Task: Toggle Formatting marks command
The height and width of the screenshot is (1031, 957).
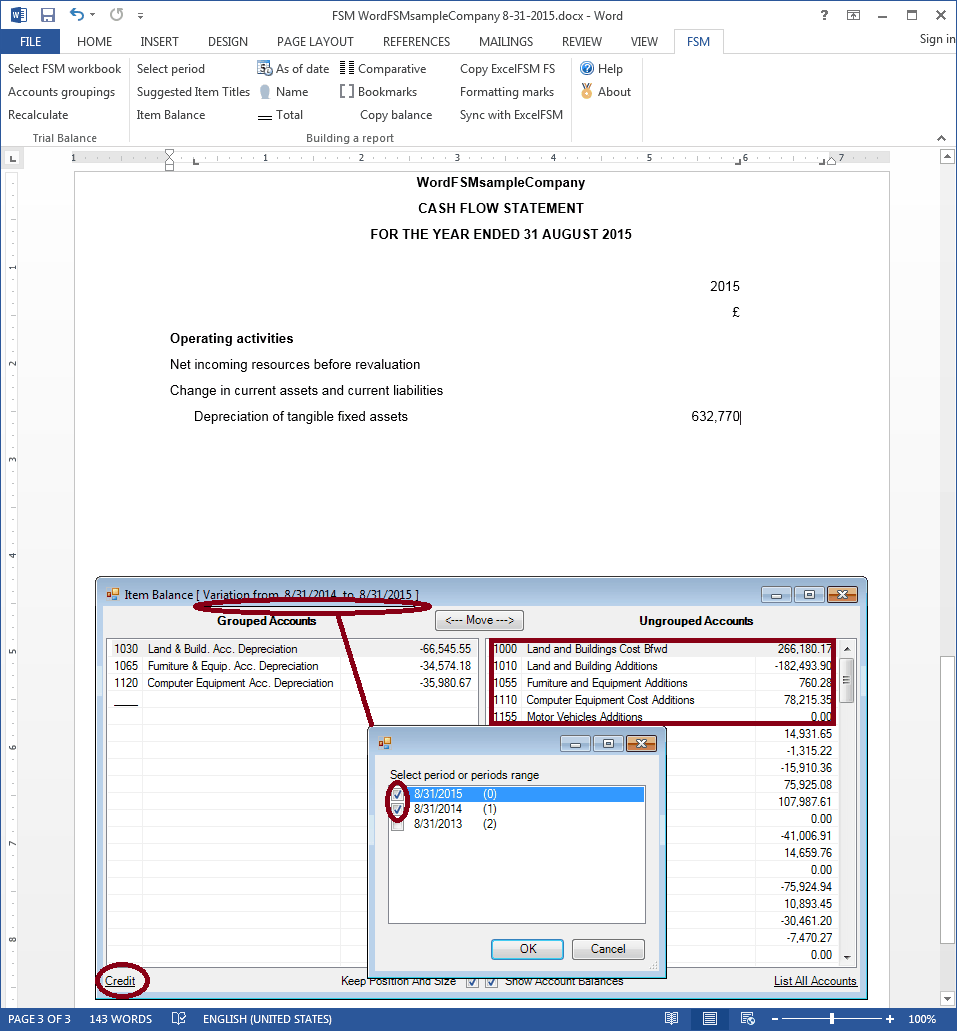Action: 506,91
